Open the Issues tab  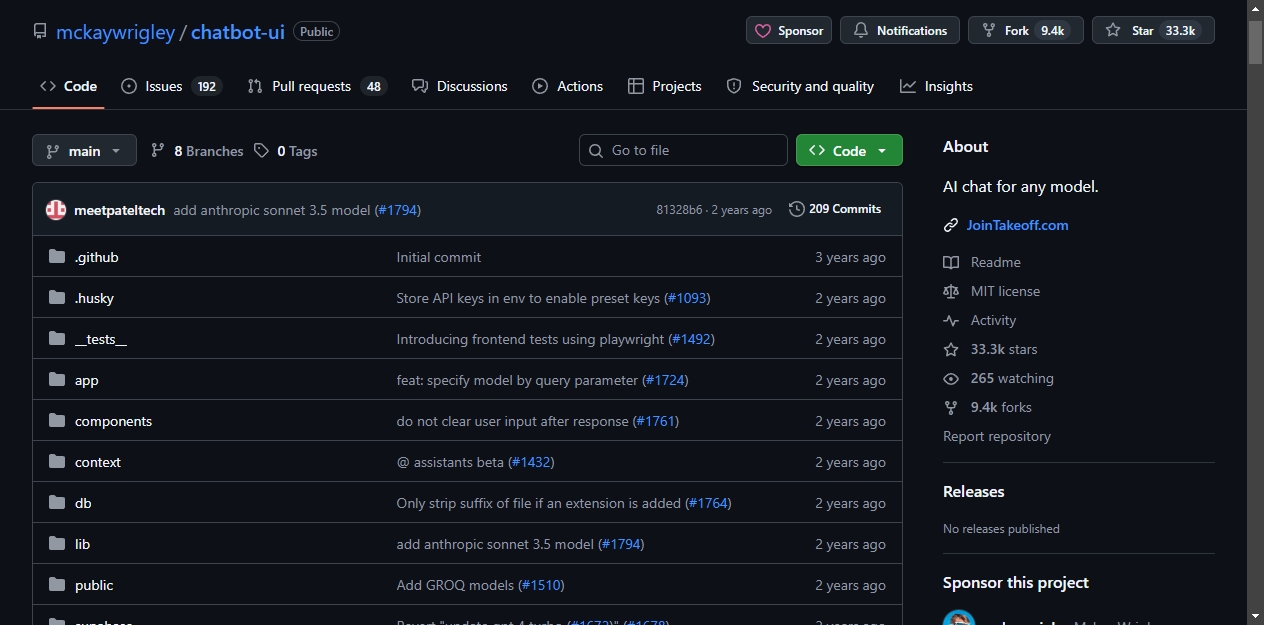pyautogui.click(x=170, y=86)
